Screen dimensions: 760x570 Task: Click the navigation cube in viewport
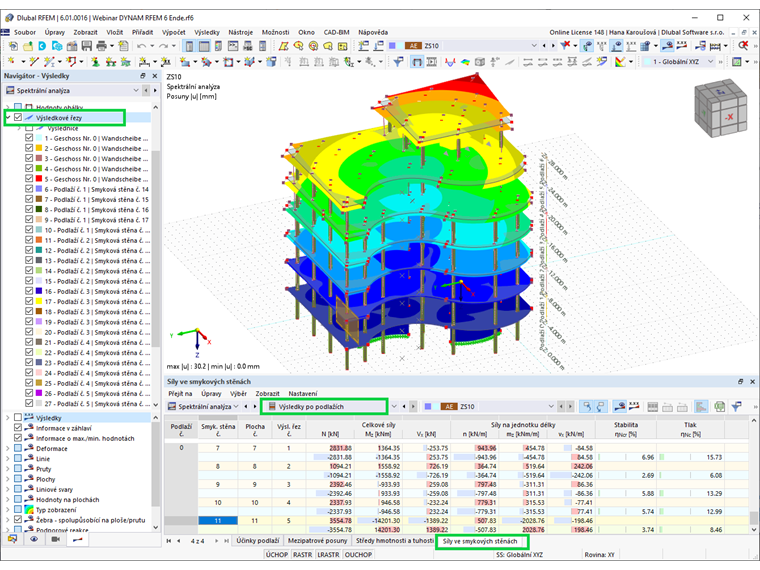pos(720,108)
